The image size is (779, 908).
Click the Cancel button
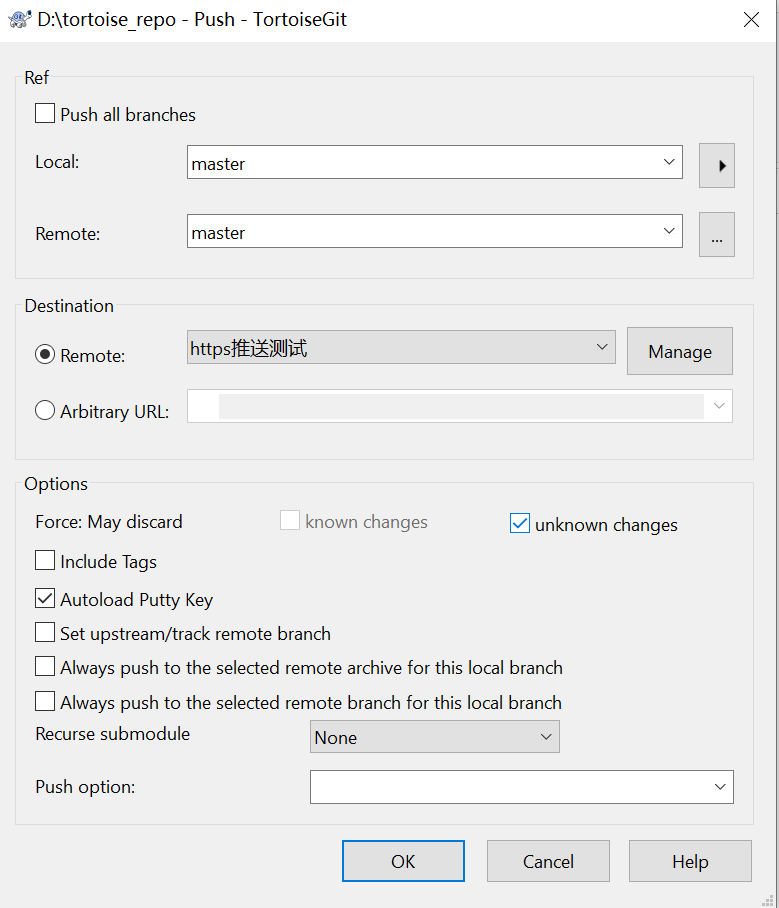(x=548, y=861)
